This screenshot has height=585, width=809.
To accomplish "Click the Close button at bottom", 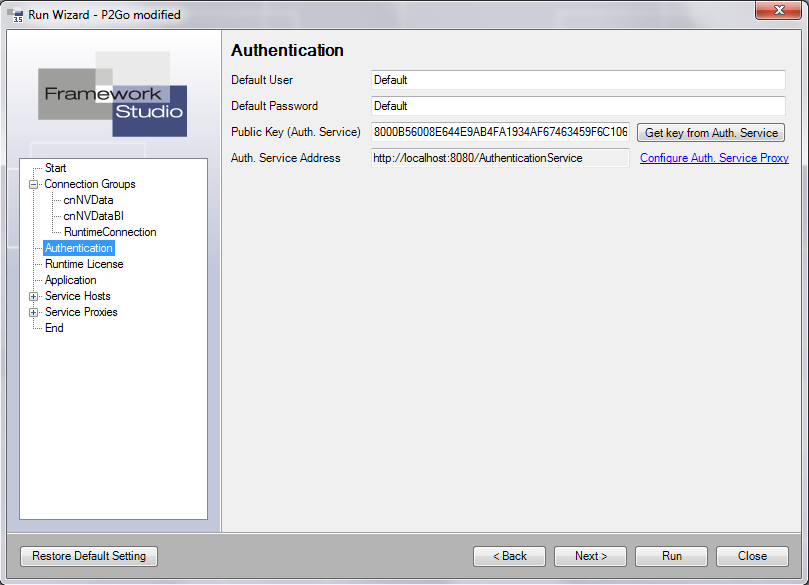I will pyautogui.click(x=752, y=556).
